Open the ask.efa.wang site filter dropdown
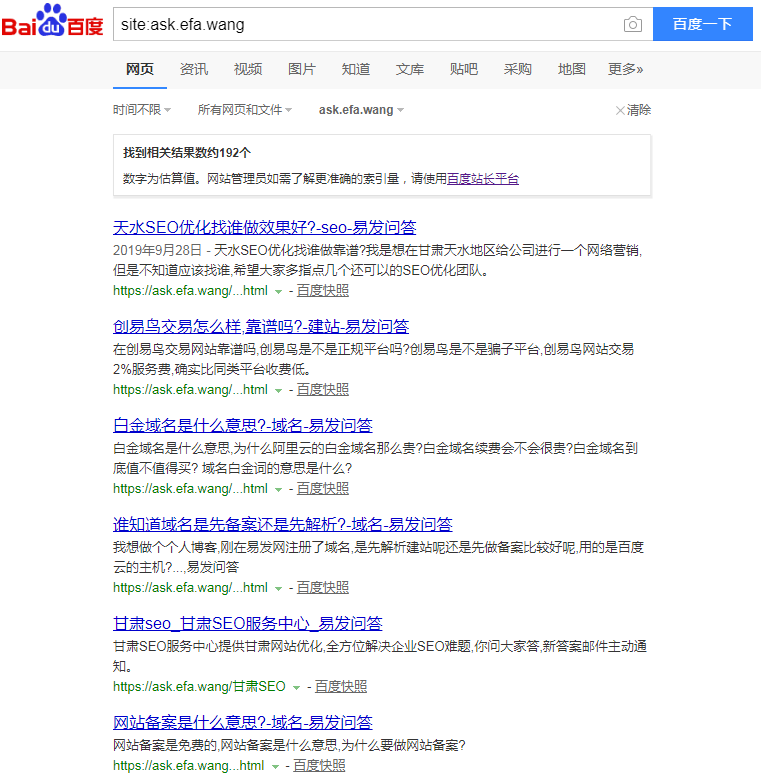The height and width of the screenshot is (775, 761). (x=361, y=110)
